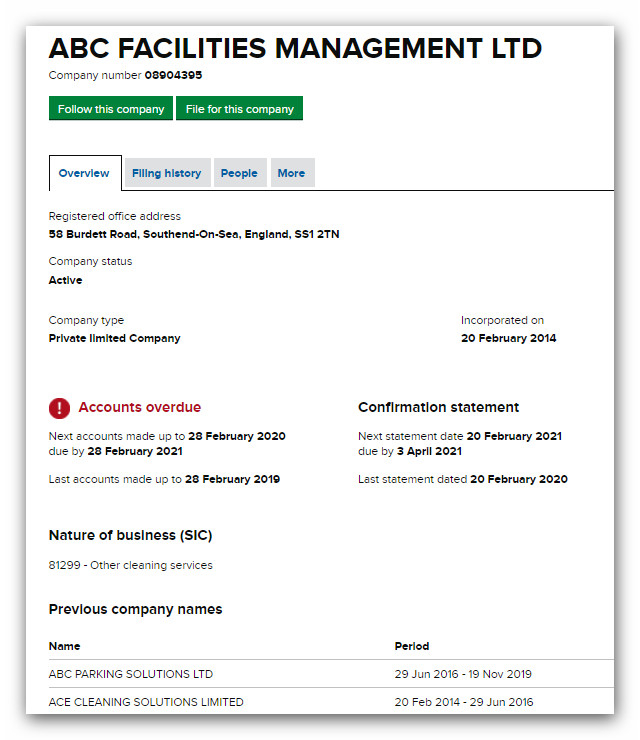Click the Period column header
This screenshot has height=740, width=640.
(x=411, y=646)
